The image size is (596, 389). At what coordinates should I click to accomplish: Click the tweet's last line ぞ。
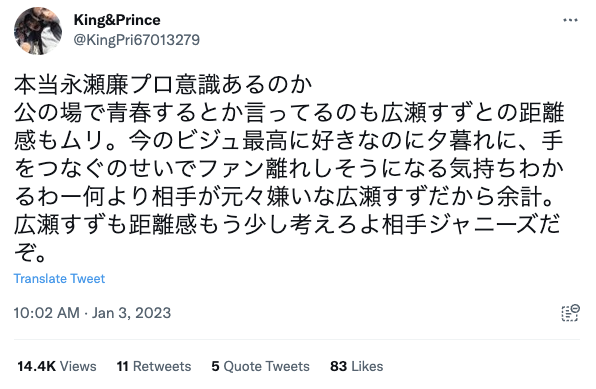pos(30,252)
